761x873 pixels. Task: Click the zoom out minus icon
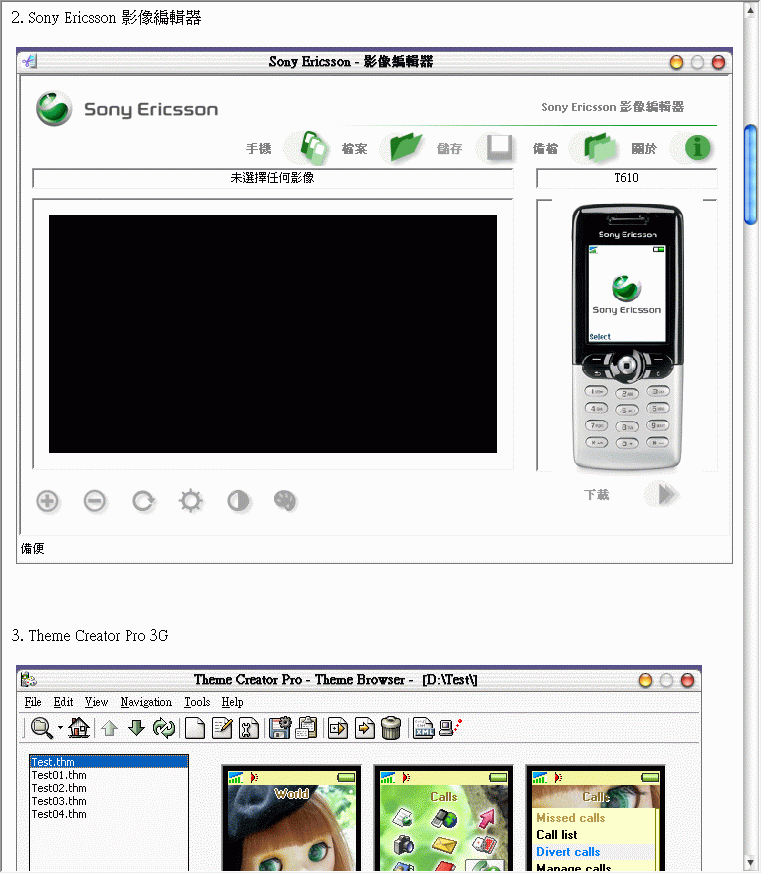95,501
